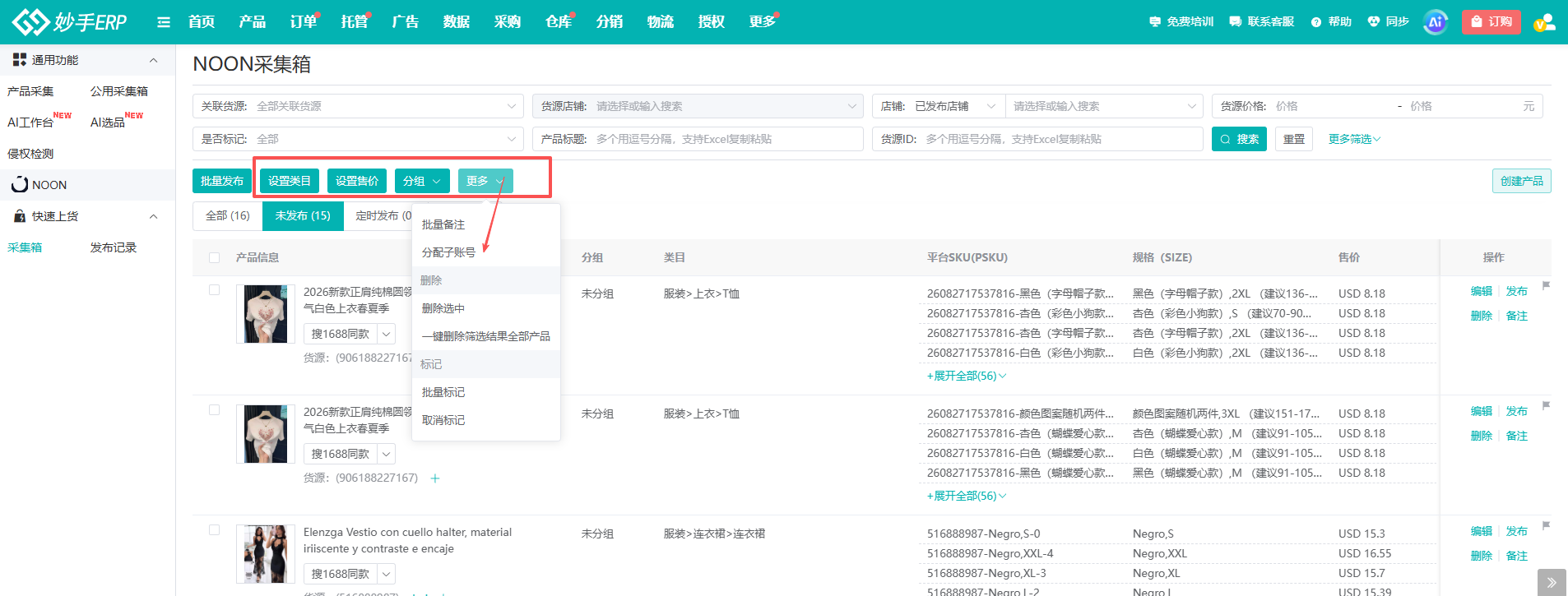
Task: Choose 批量标记 from the dropdown menu
Action: [x=486, y=392]
